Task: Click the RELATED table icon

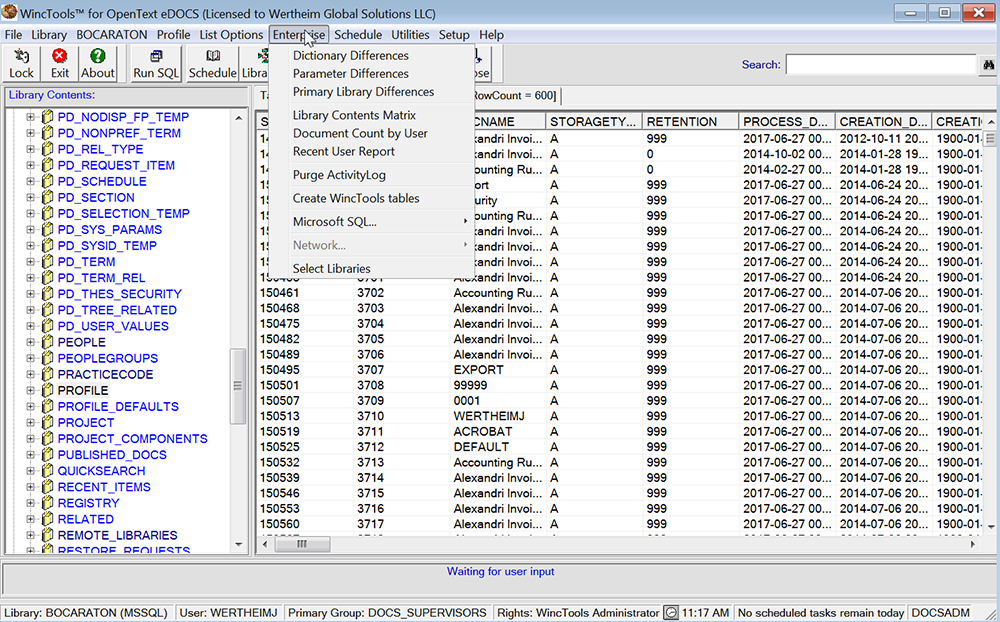Action: [x=47, y=519]
